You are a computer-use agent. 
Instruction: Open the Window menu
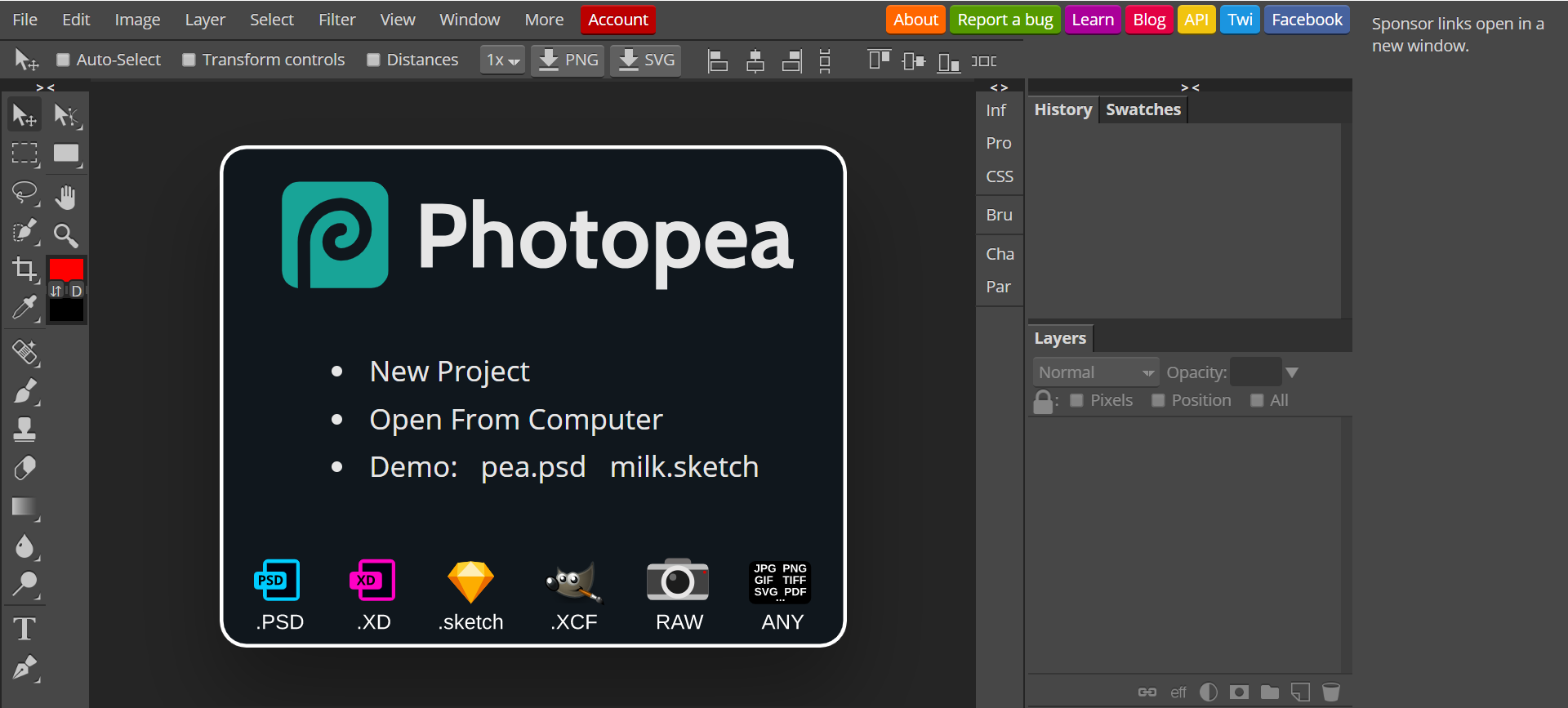click(x=470, y=20)
